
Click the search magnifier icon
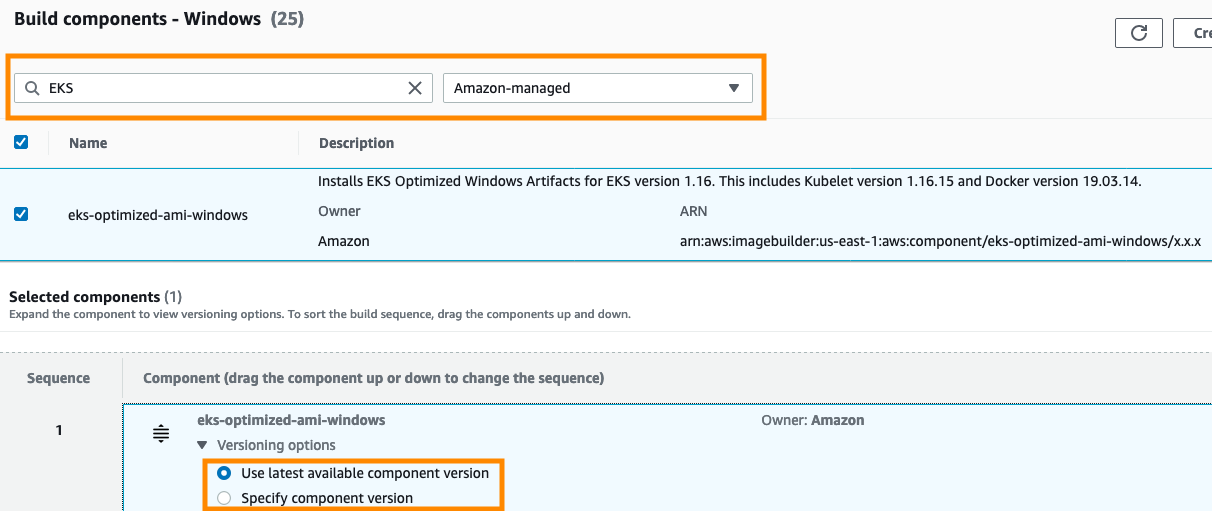[32, 88]
